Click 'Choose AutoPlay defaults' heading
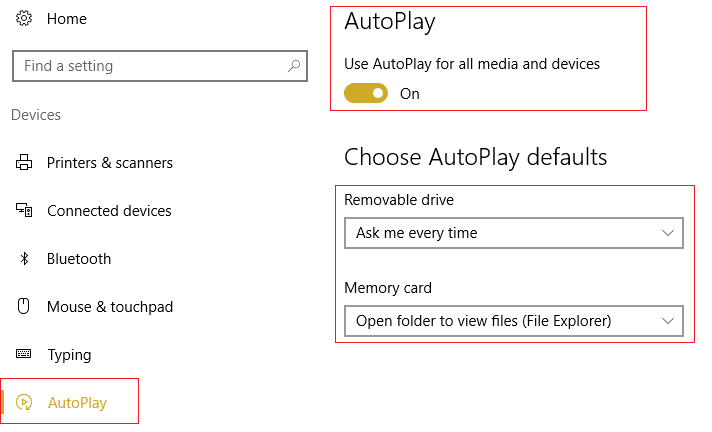Image resolution: width=712 pixels, height=432 pixels. pyautogui.click(x=475, y=157)
